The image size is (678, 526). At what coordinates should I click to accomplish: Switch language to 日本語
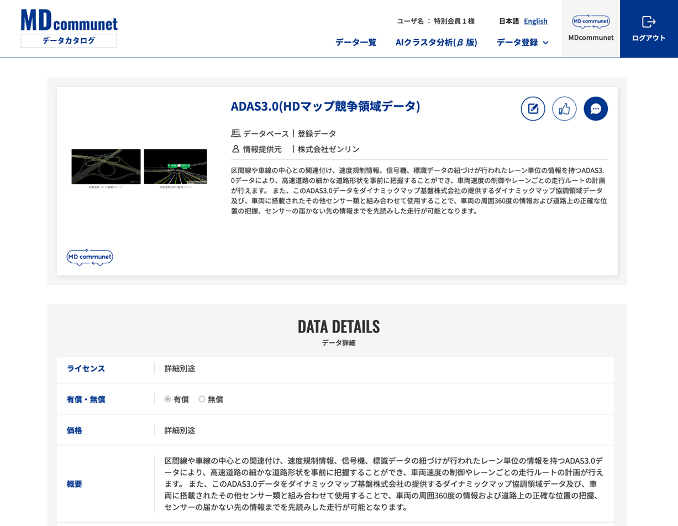[509, 21]
